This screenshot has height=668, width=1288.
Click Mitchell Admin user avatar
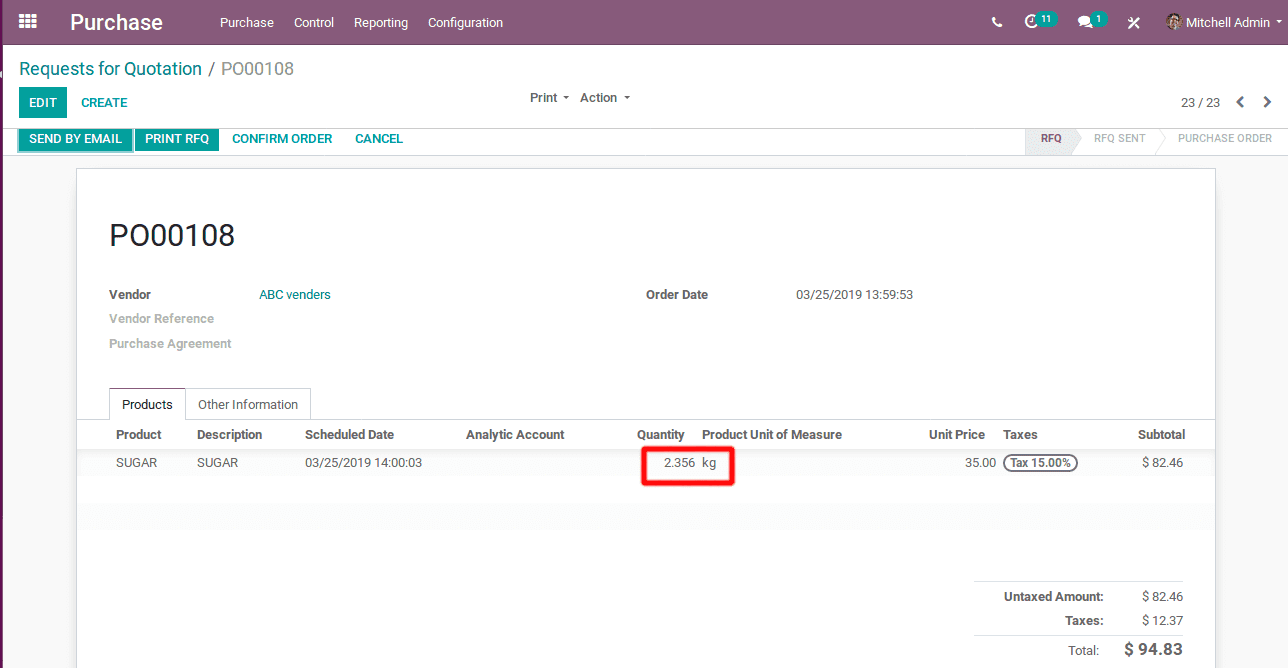(1174, 22)
